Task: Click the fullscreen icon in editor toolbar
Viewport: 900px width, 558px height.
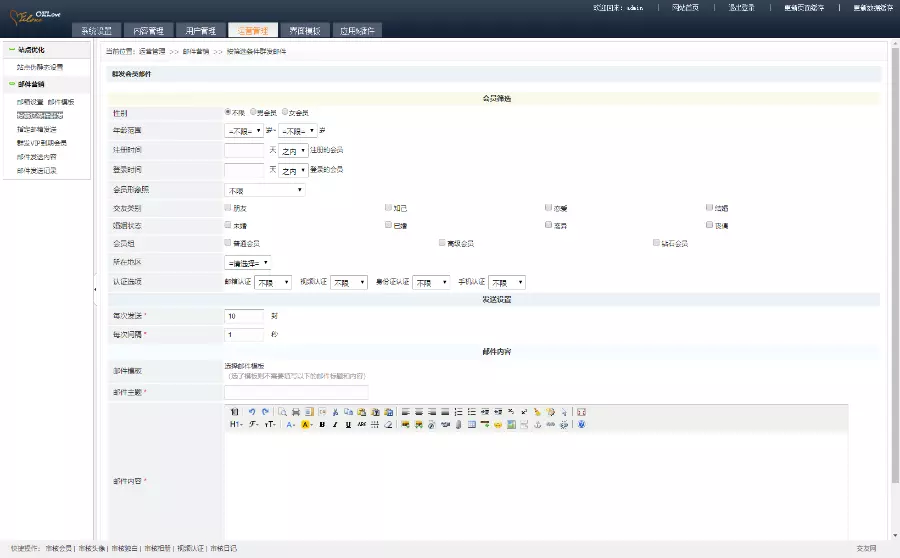Action: pos(581,412)
